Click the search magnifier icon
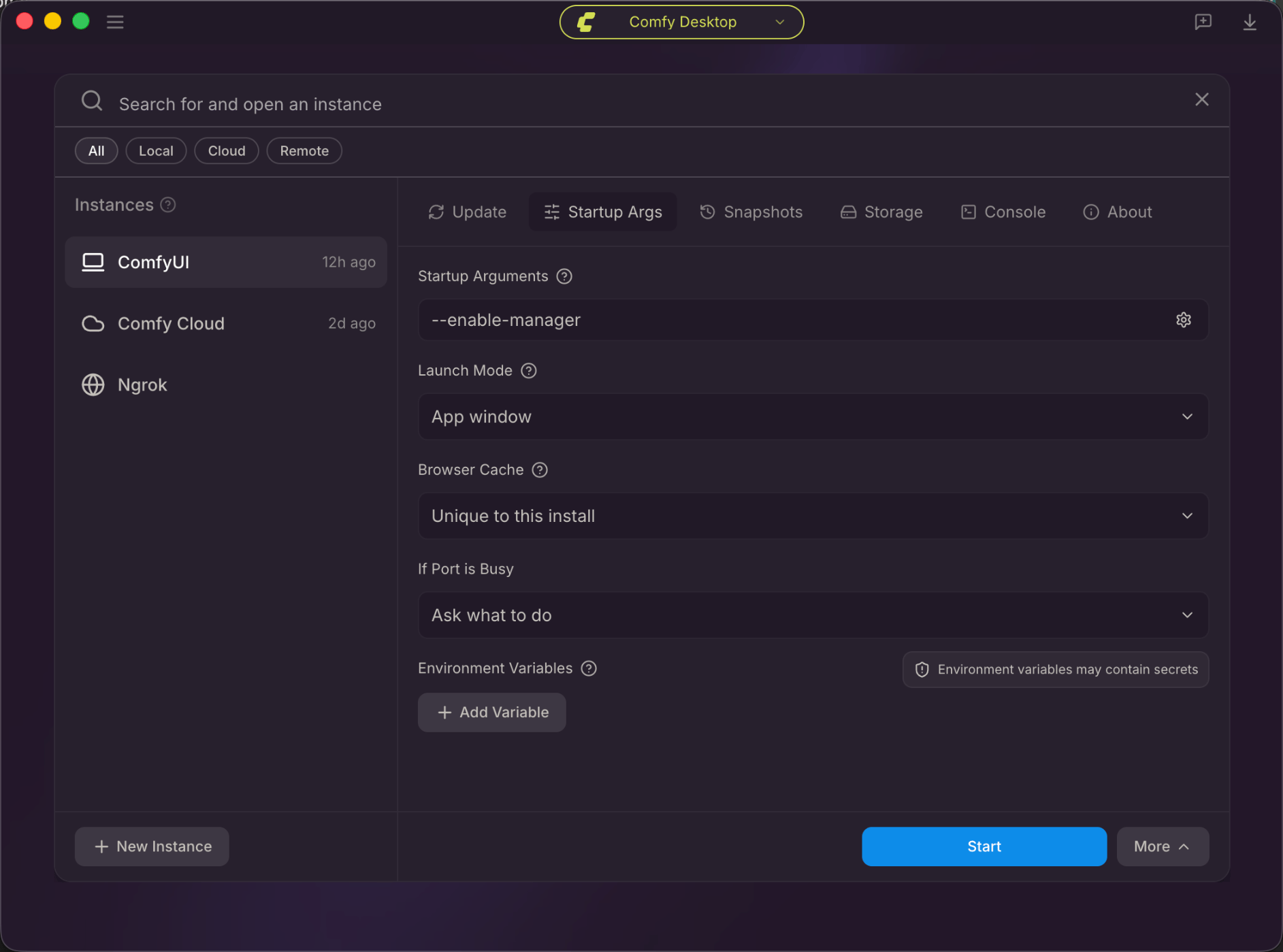 pos(92,101)
